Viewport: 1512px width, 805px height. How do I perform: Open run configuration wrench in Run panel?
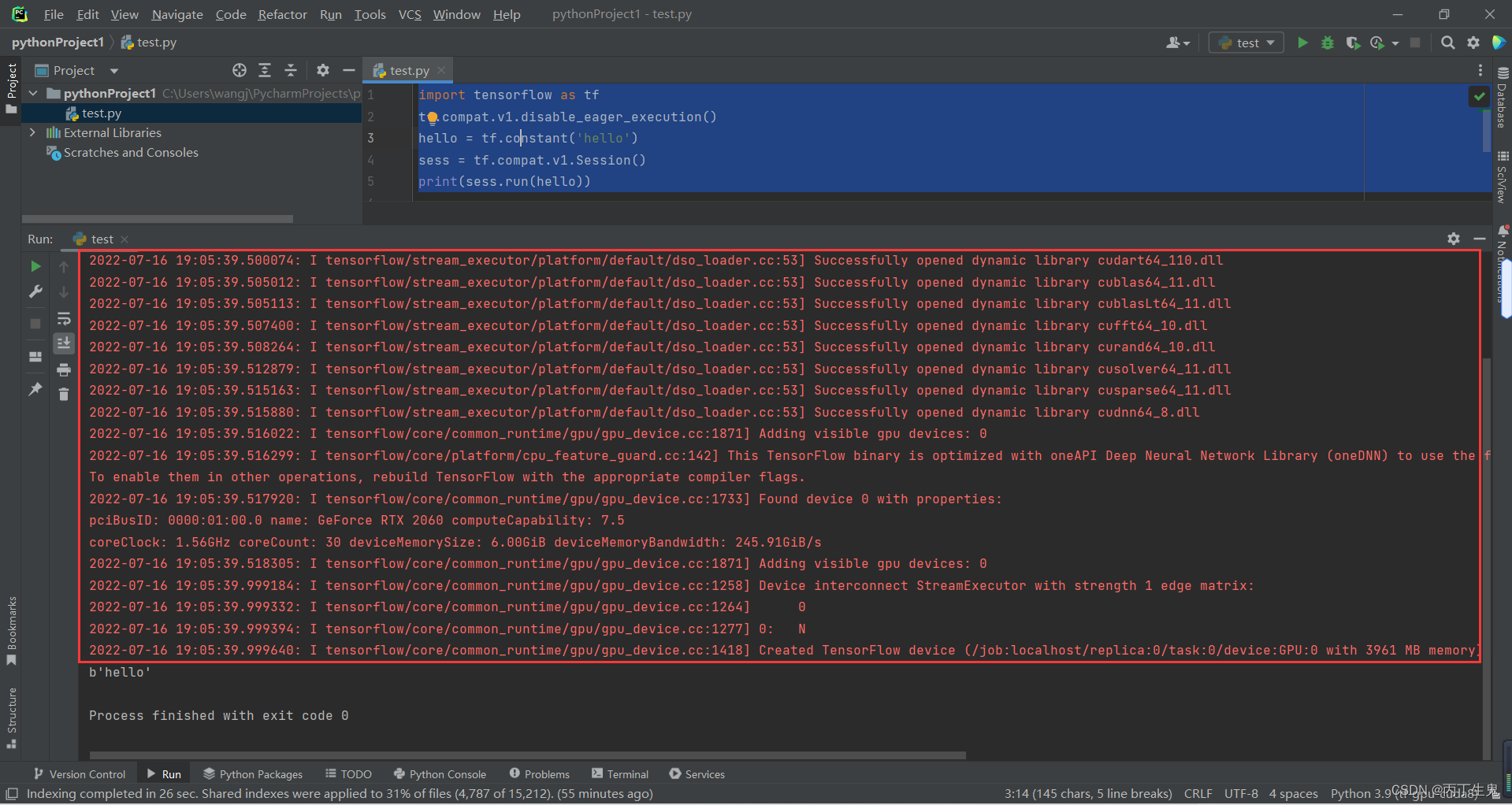coord(35,292)
